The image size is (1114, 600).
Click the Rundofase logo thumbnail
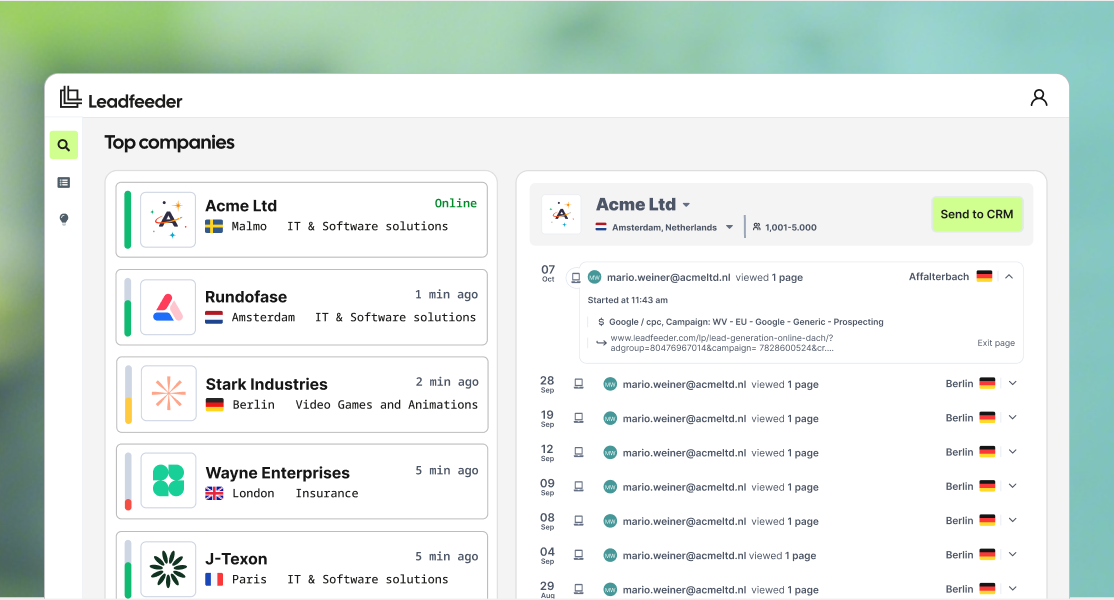[168, 307]
